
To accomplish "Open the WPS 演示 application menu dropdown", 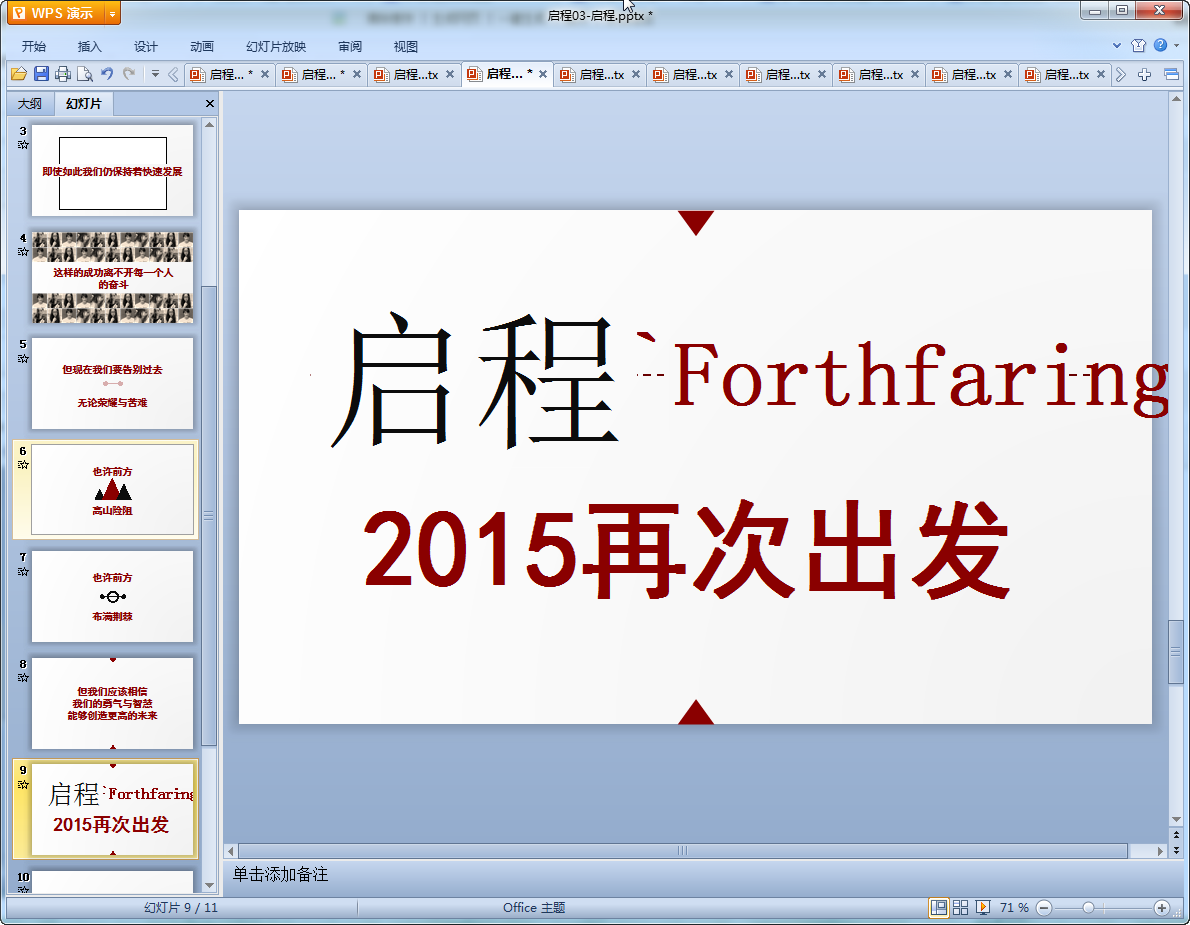I will pyautogui.click(x=112, y=13).
